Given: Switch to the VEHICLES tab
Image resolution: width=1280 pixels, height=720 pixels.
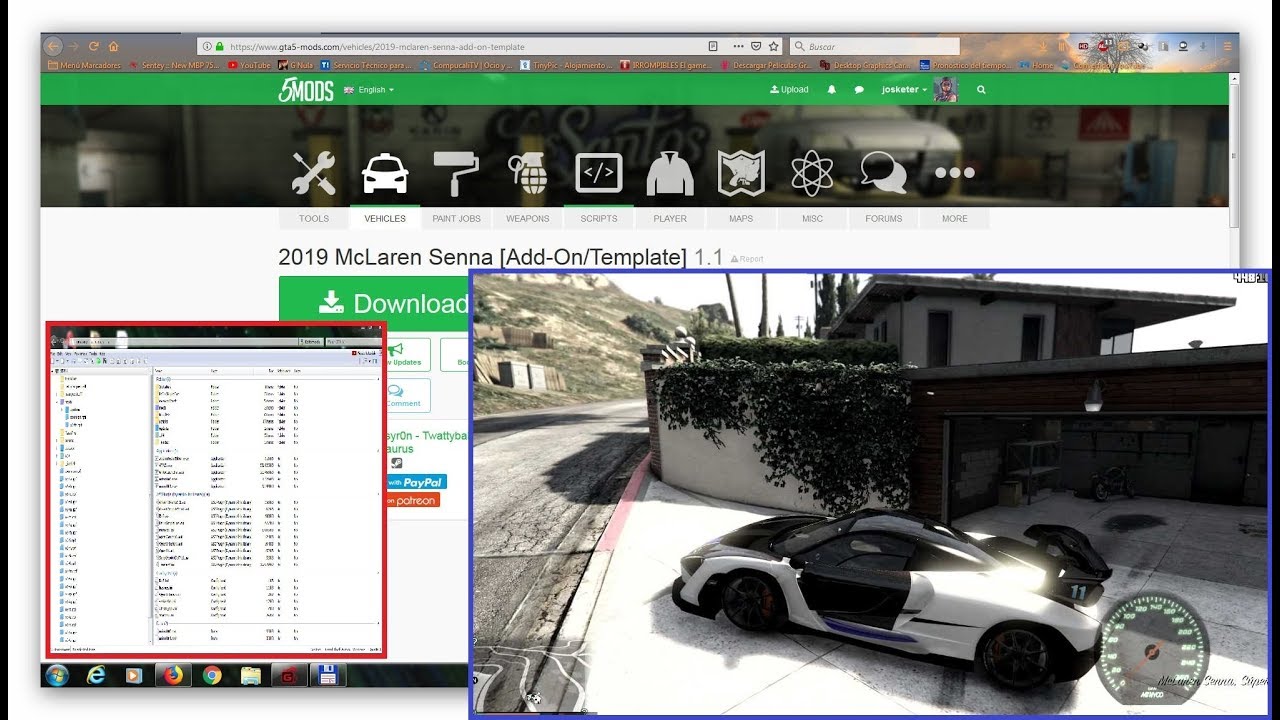Looking at the screenshot, I should pos(385,218).
